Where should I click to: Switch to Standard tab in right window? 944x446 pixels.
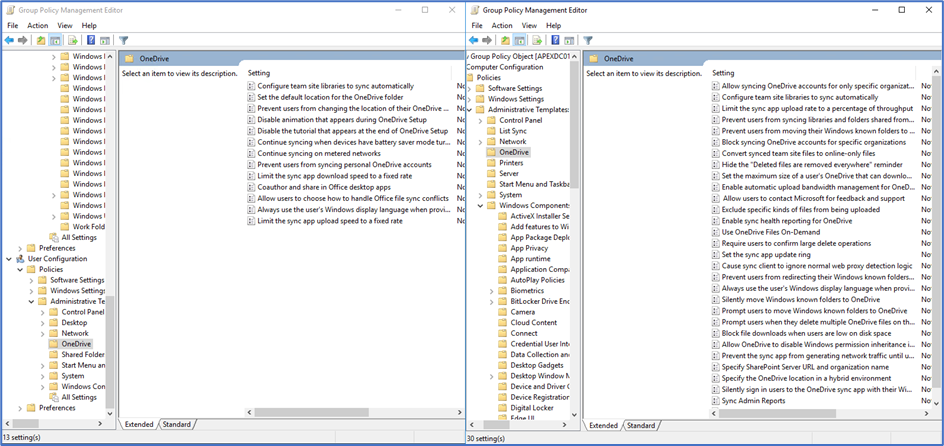pyautogui.click(x=641, y=426)
